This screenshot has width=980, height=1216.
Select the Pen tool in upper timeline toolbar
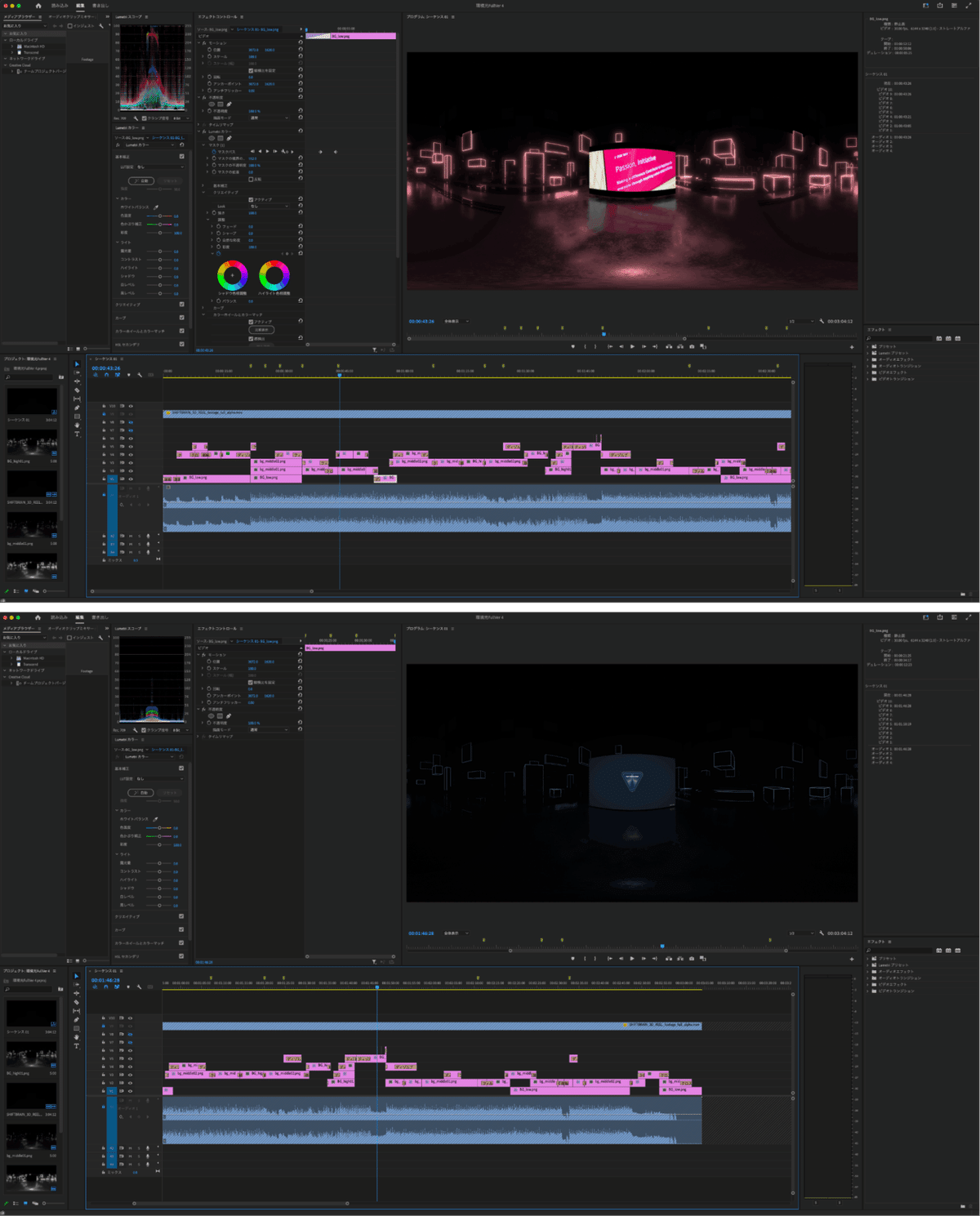(x=77, y=408)
